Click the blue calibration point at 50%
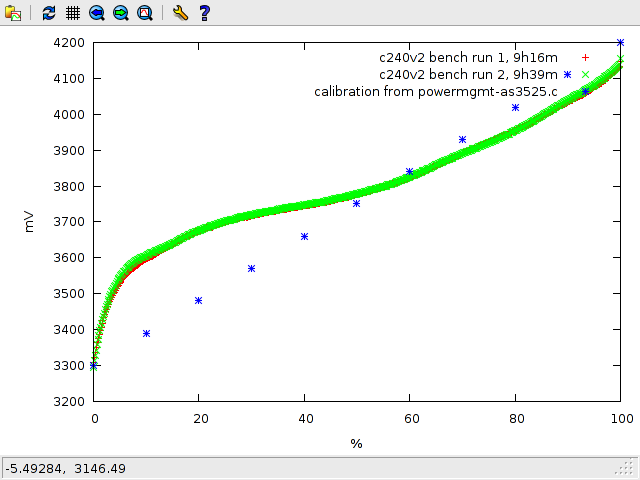The image size is (640, 480). pyautogui.click(x=356, y=203)
